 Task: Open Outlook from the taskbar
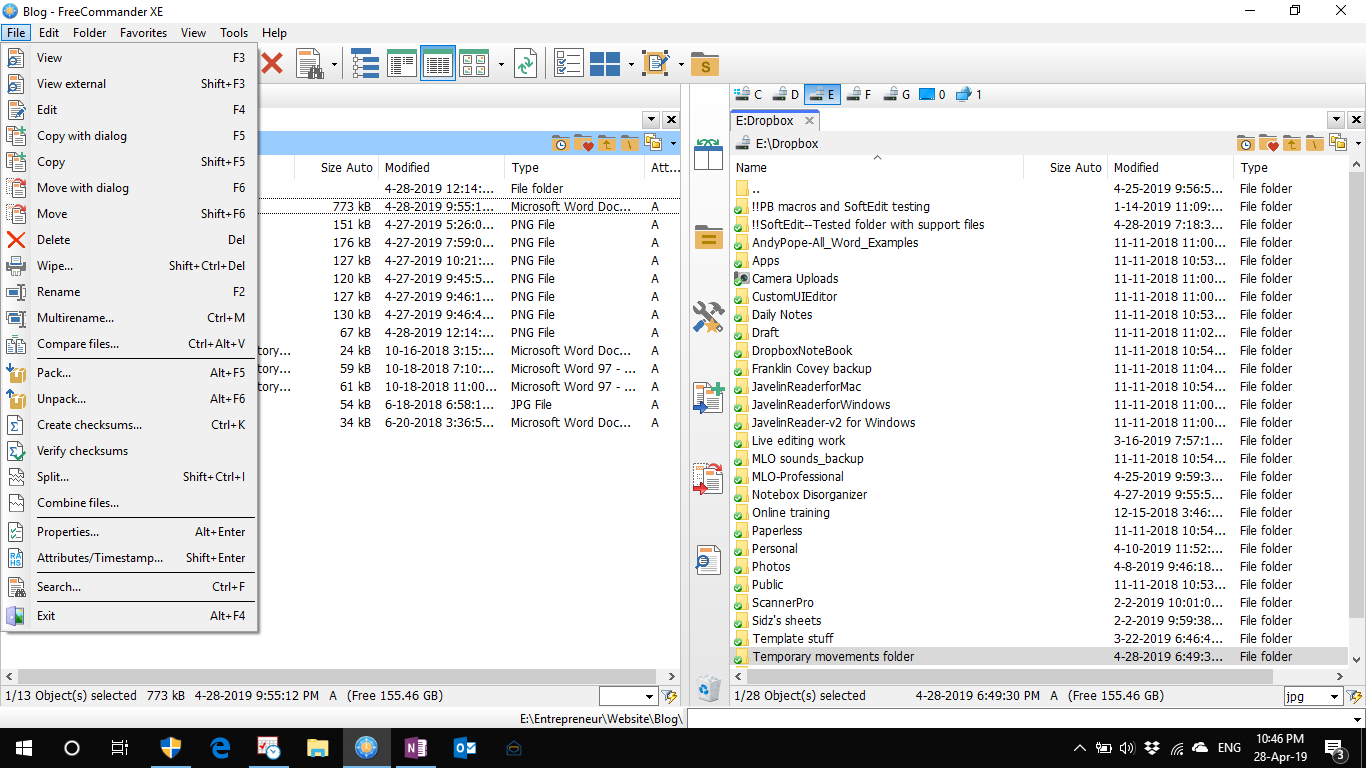tap(465, 747)
